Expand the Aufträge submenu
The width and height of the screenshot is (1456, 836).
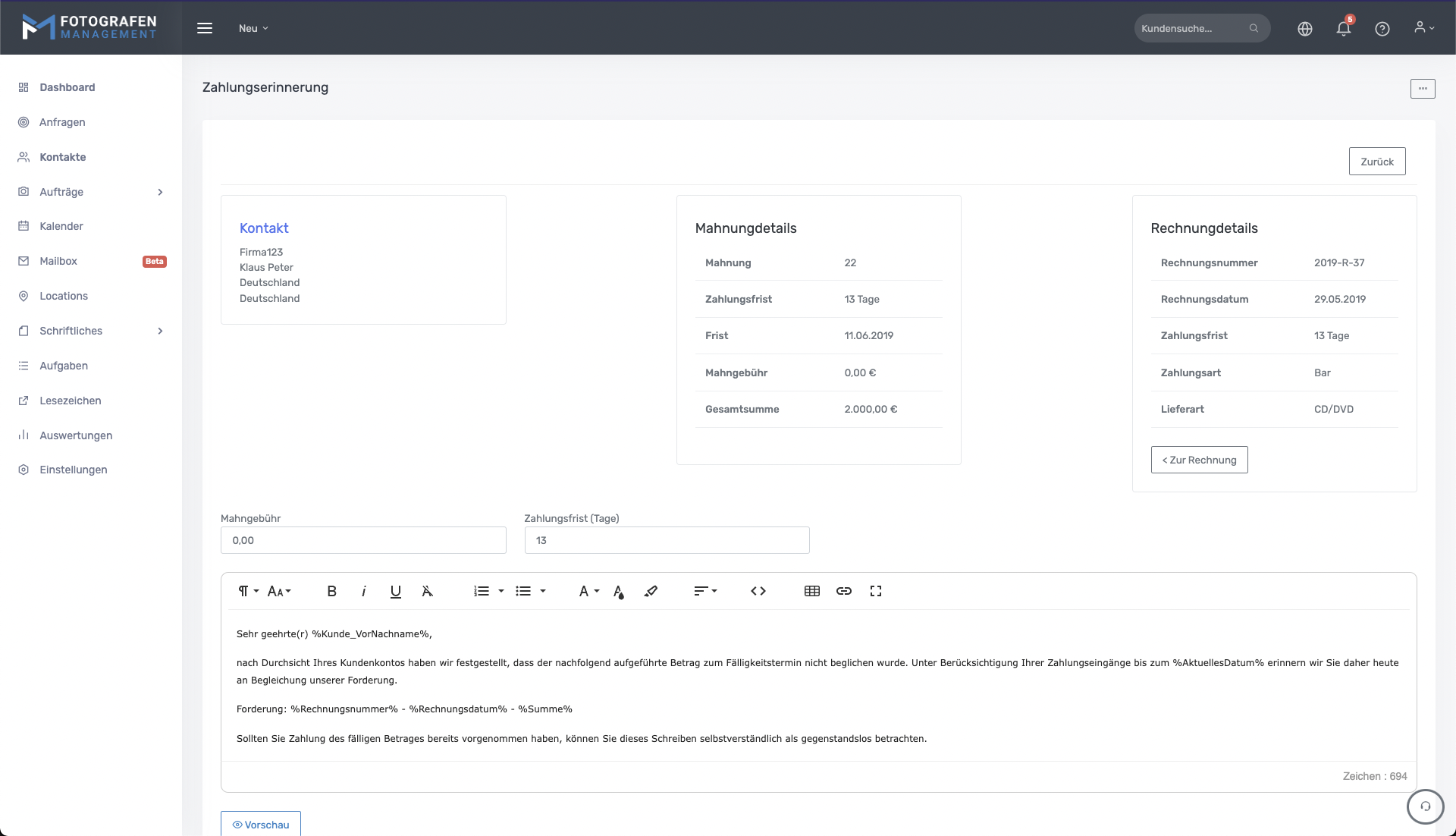click(x=160, y=193)
